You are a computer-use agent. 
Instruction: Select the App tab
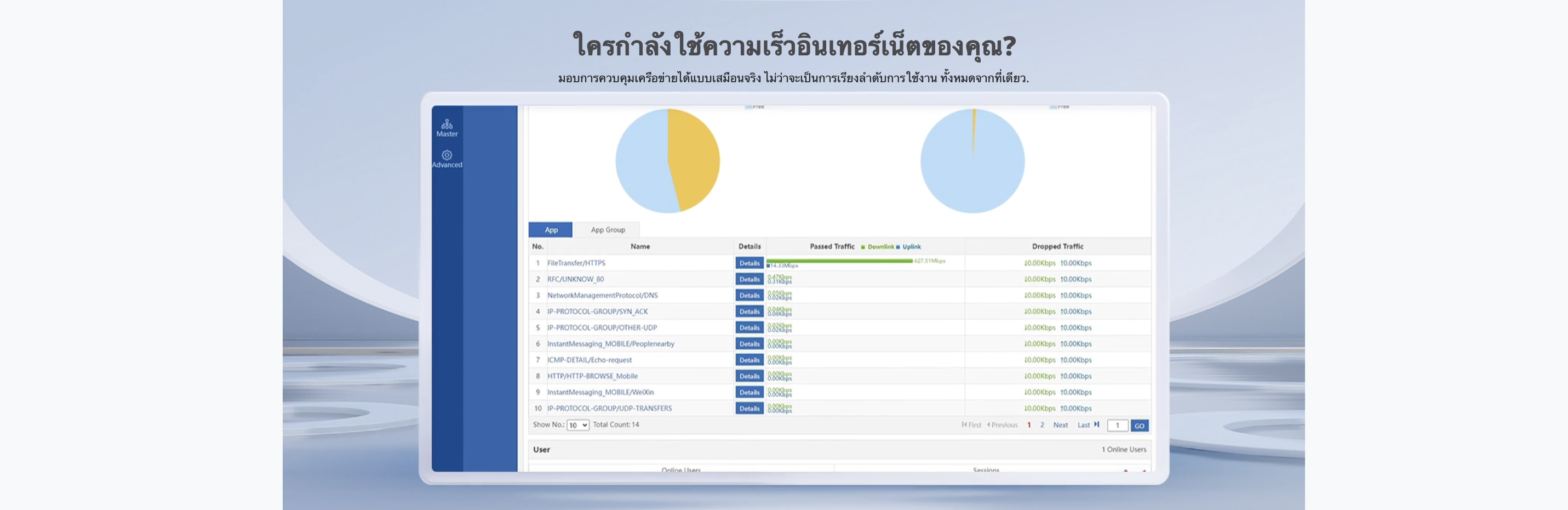pyautogui.click(x=550, y=230)
